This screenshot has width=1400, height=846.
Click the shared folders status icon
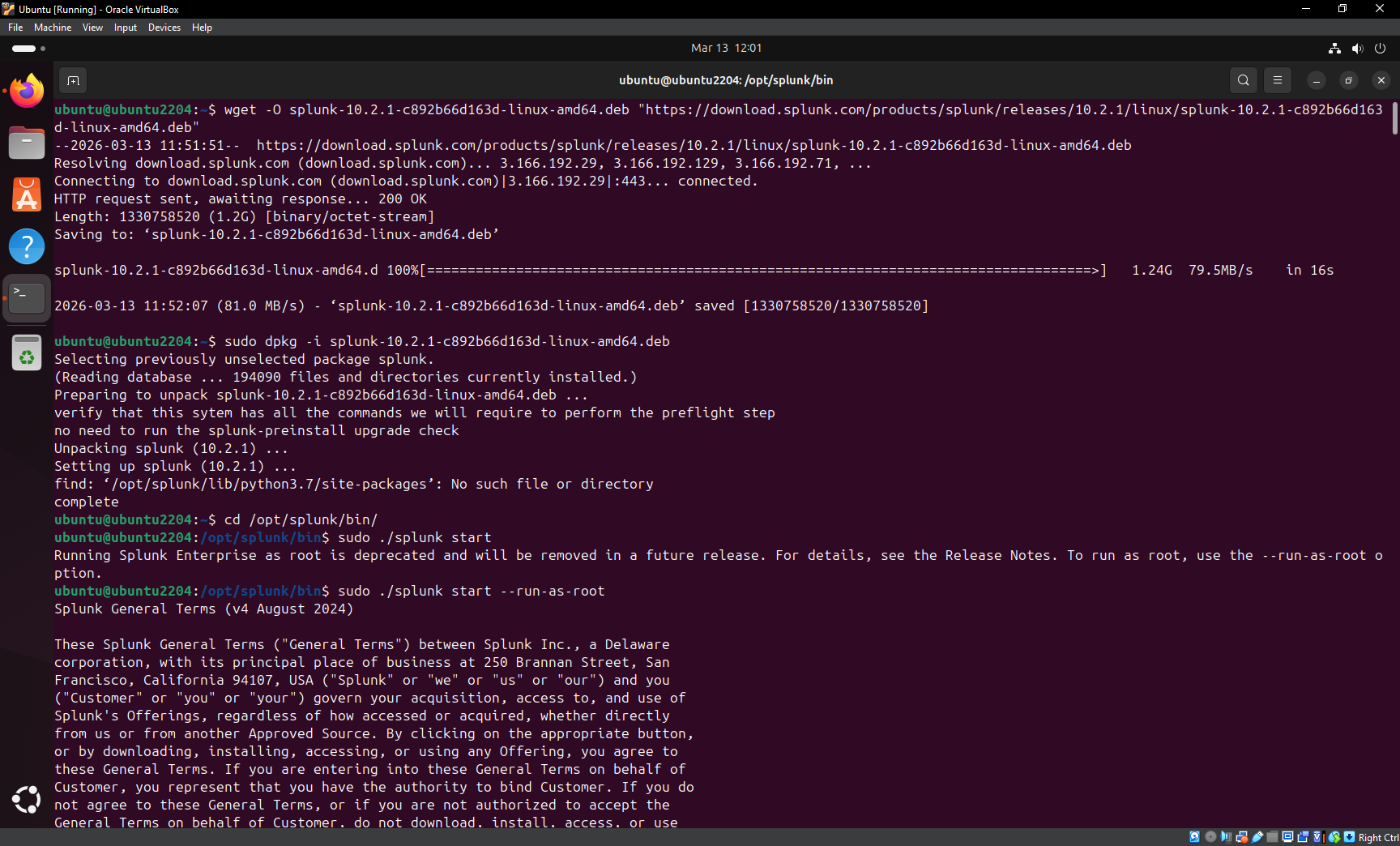pos(1272,837)
